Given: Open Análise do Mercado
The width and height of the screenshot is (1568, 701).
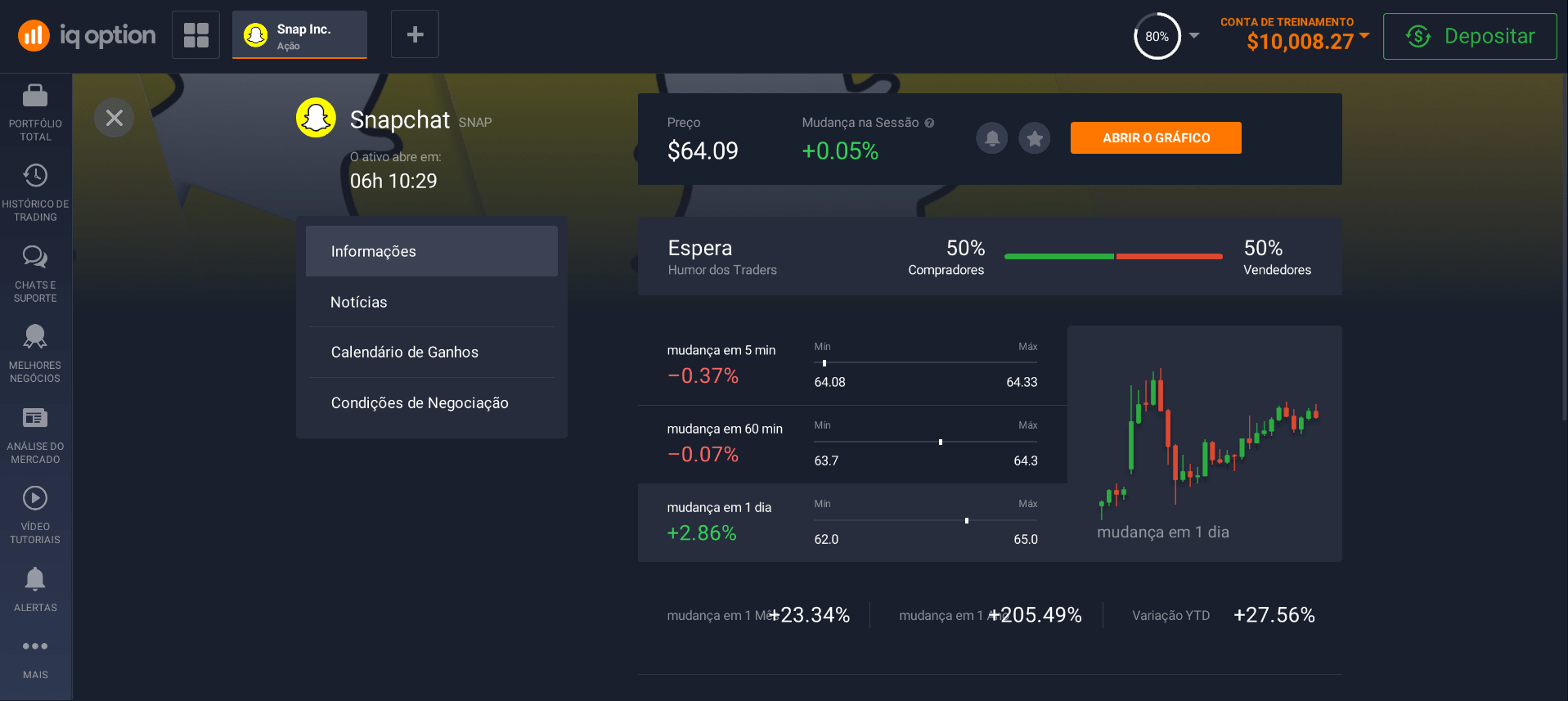Looking at the screenshot, I should coord(35,435).
